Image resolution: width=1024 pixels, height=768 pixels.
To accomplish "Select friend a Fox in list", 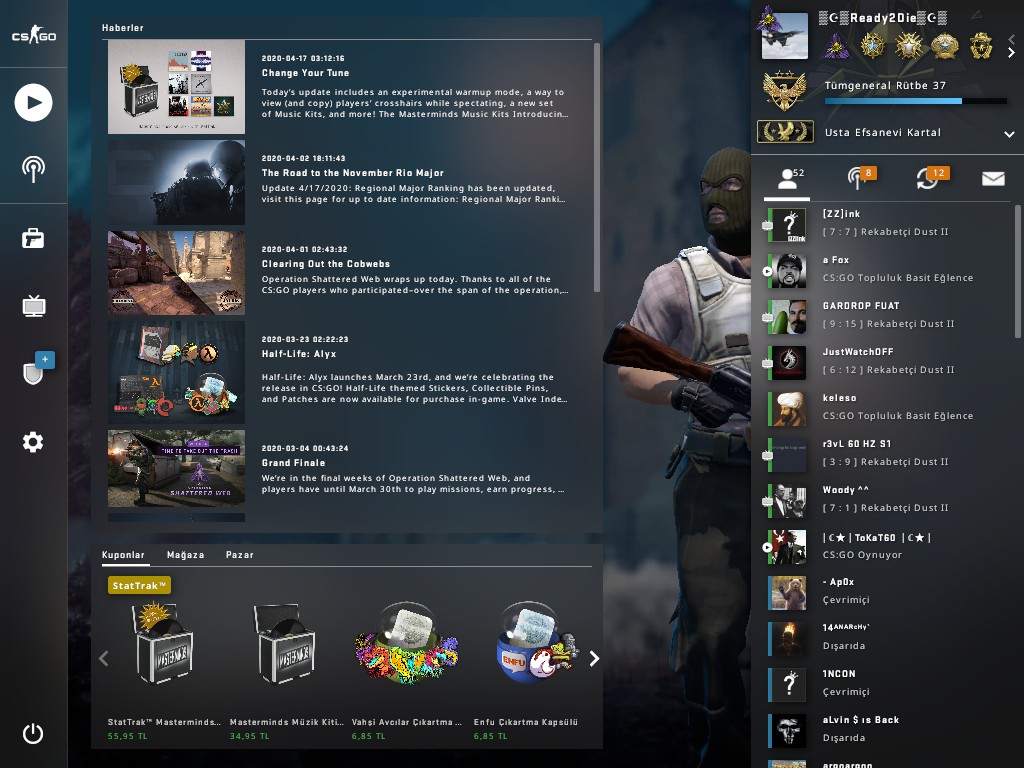I will [888, 269].
